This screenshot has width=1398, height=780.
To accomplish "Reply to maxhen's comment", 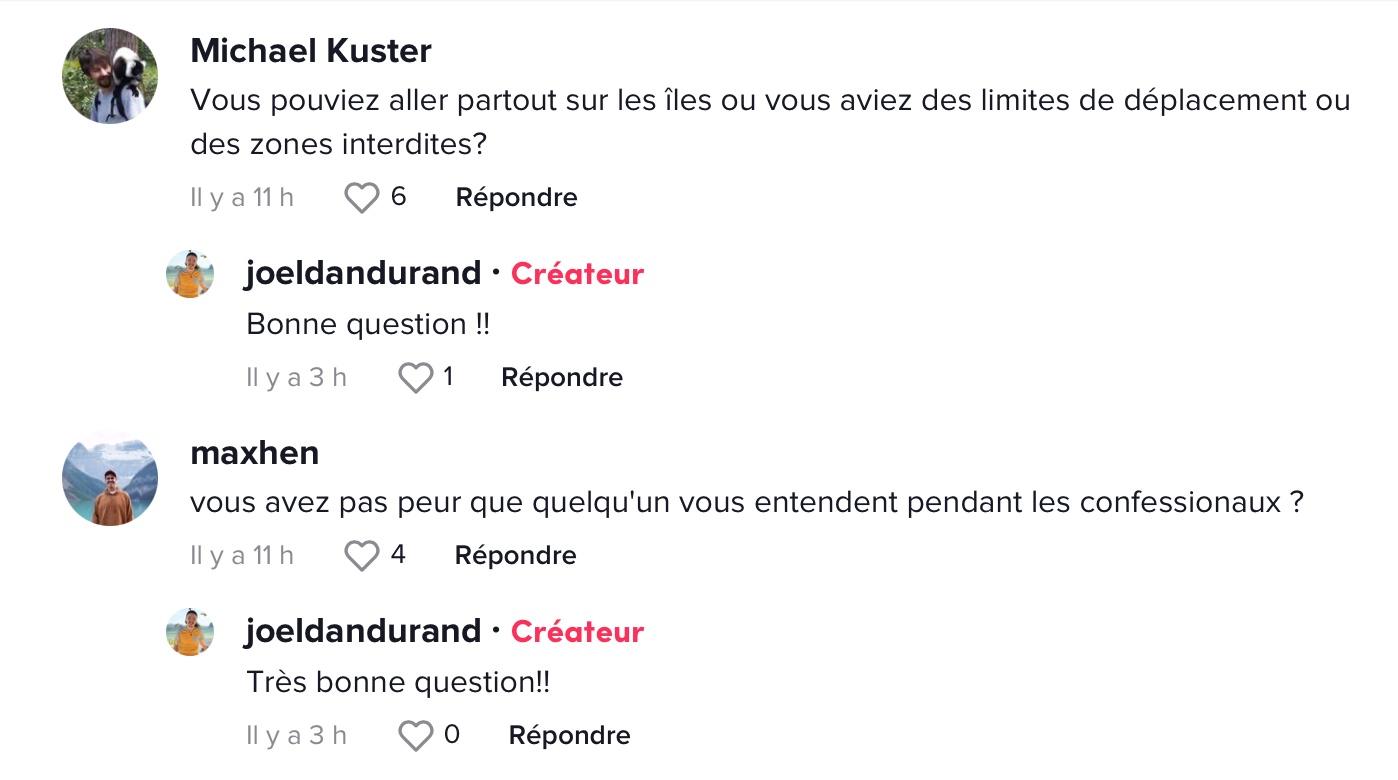I will 516,556.
